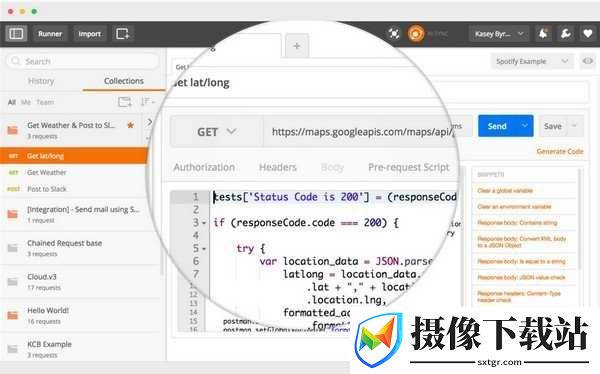Select the All filter
Screen dimensions: 600x374
[x=12, y=102]
